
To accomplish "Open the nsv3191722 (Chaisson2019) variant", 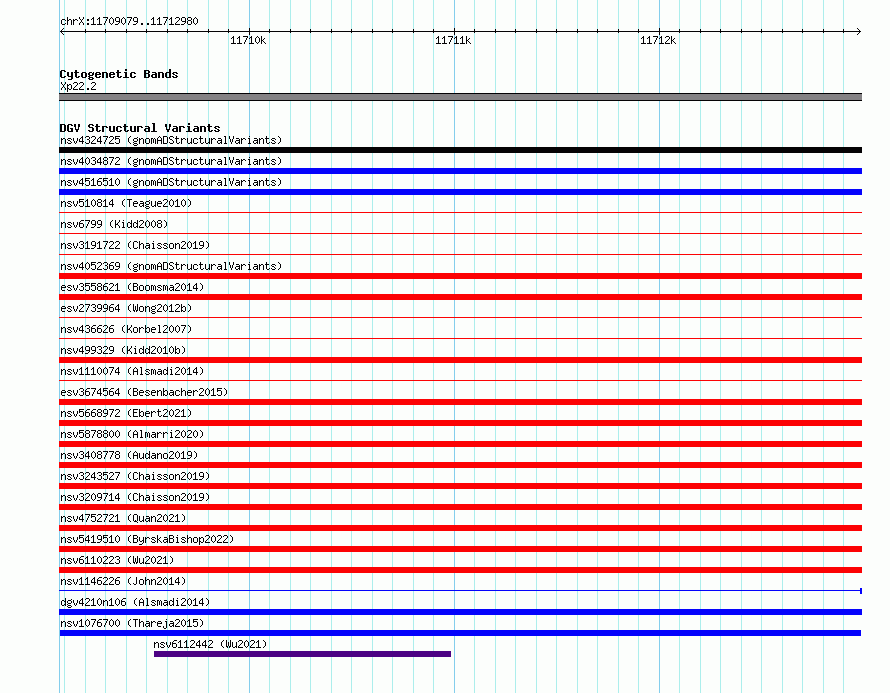I will (x=135, y=245).
